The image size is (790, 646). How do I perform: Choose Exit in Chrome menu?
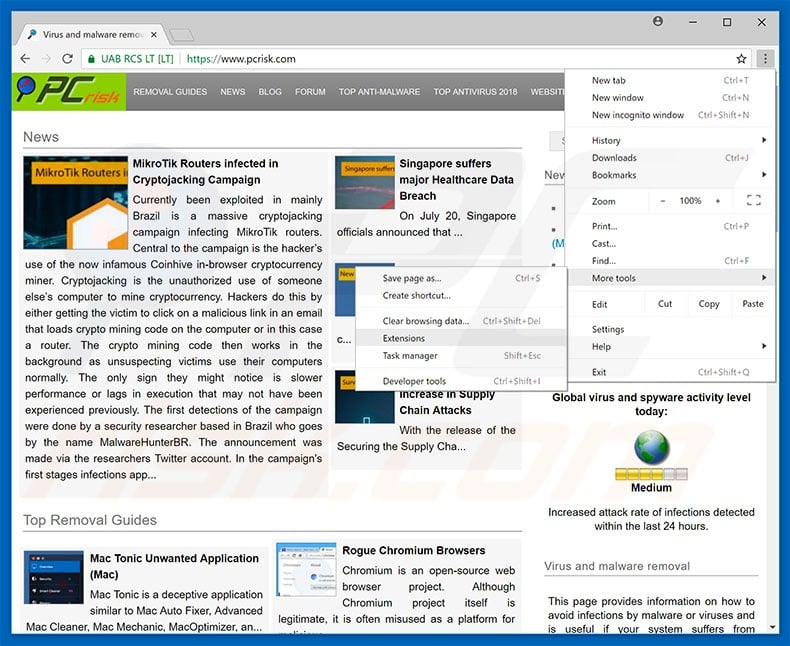670,372
